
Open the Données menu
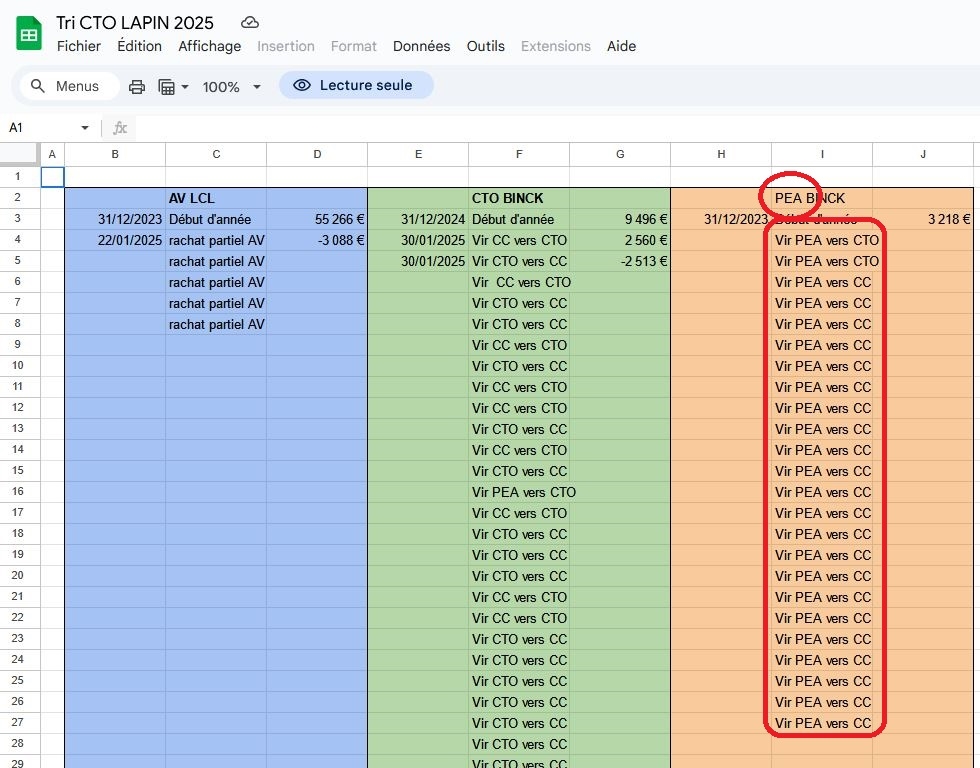421,46
